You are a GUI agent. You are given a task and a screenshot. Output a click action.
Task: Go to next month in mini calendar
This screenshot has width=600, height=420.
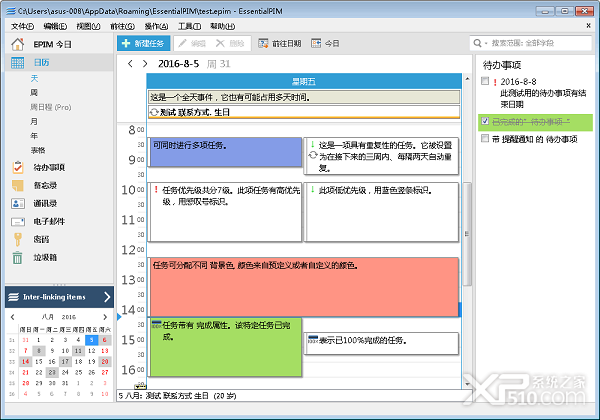coord(105,317)
